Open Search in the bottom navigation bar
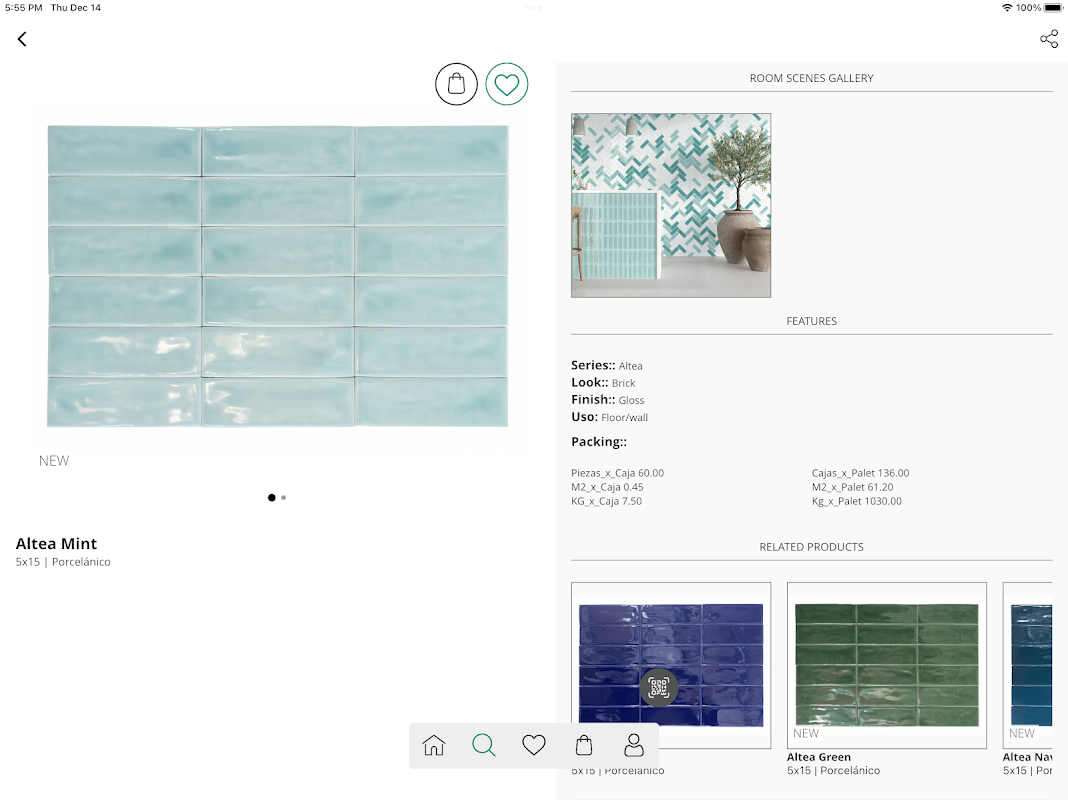1068x800 pixels. pyautogui.click(x=484, y=745)
